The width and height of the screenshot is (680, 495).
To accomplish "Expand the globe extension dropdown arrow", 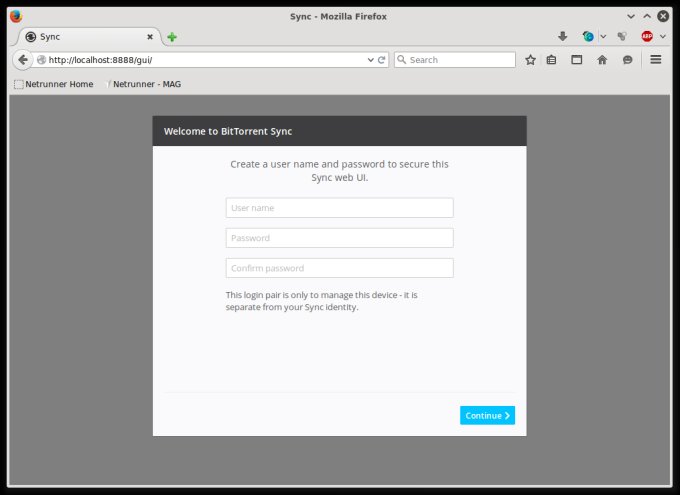I will pyautogui.click(x=603, y=36).
